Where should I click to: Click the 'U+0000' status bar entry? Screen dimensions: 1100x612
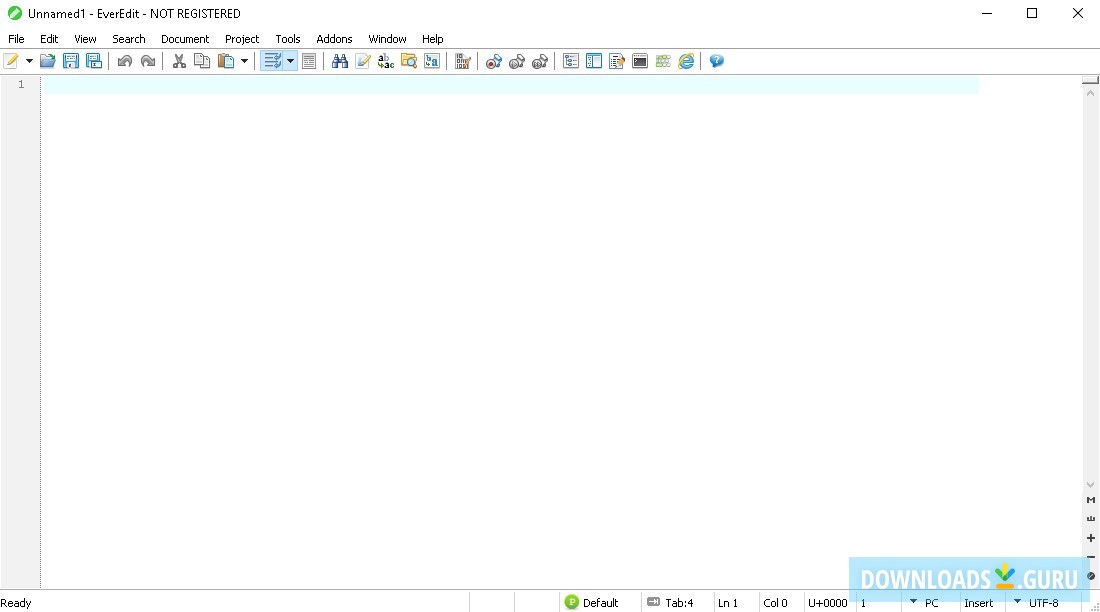(x=828, y=603)
